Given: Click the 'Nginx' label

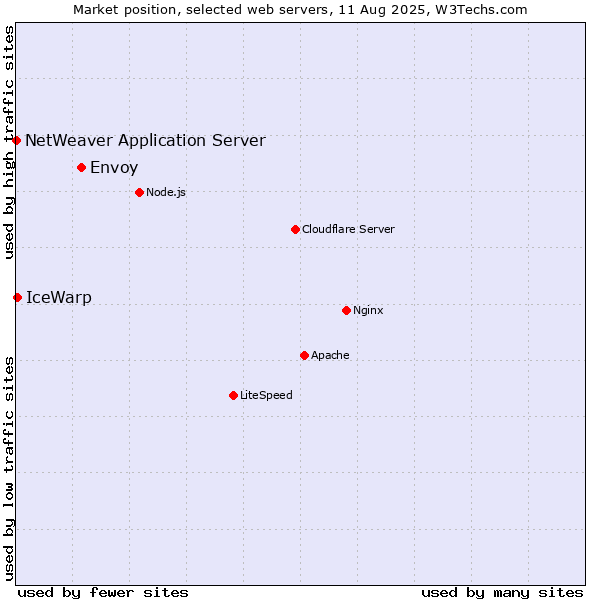Looking at the screenshot, I should [x=368, y=310].
